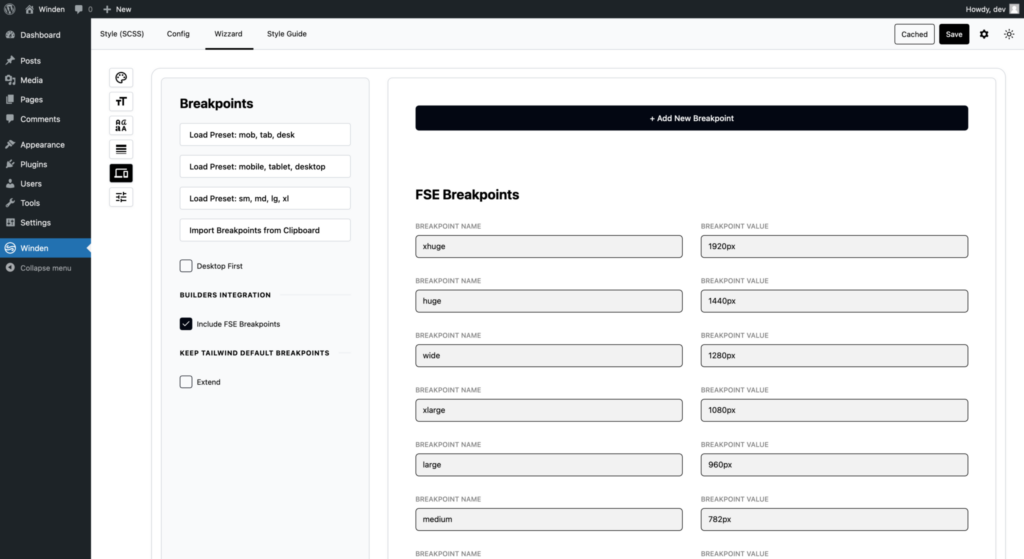Open the sliders tune wizard section
This screenshot has height=559, width=1024.
pyautogui.click(x=121, y=197)
